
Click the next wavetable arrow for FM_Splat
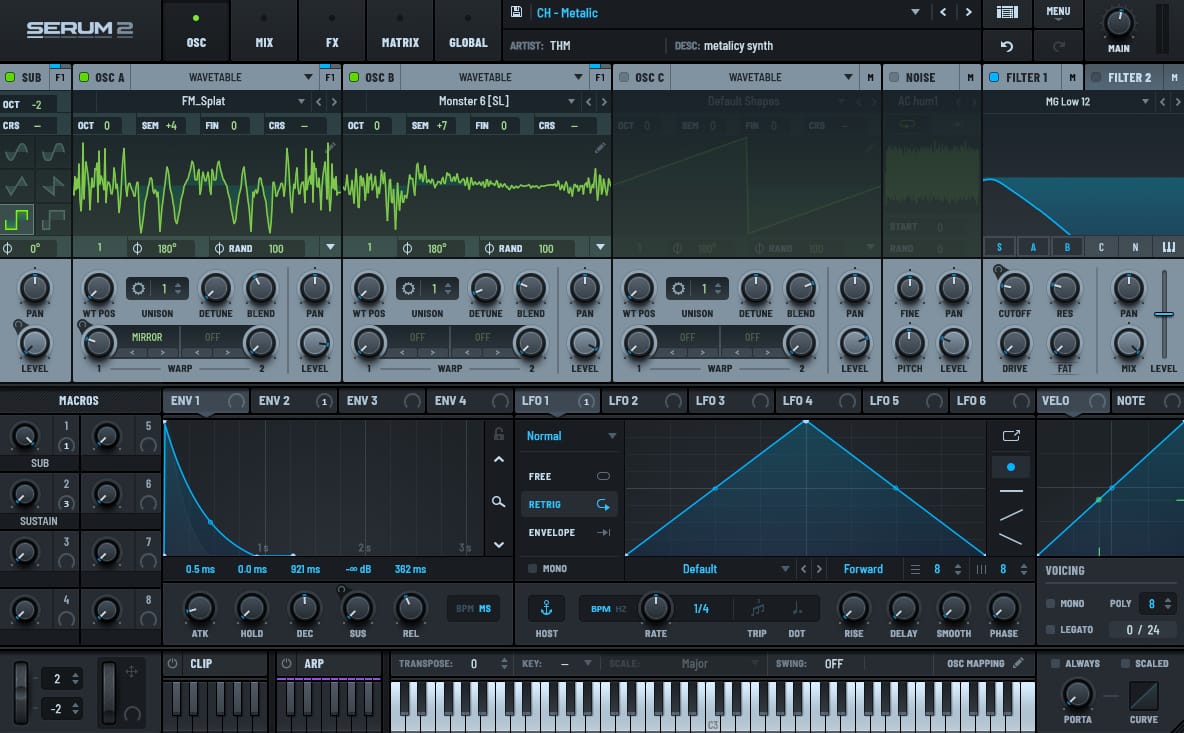point(335,101)
